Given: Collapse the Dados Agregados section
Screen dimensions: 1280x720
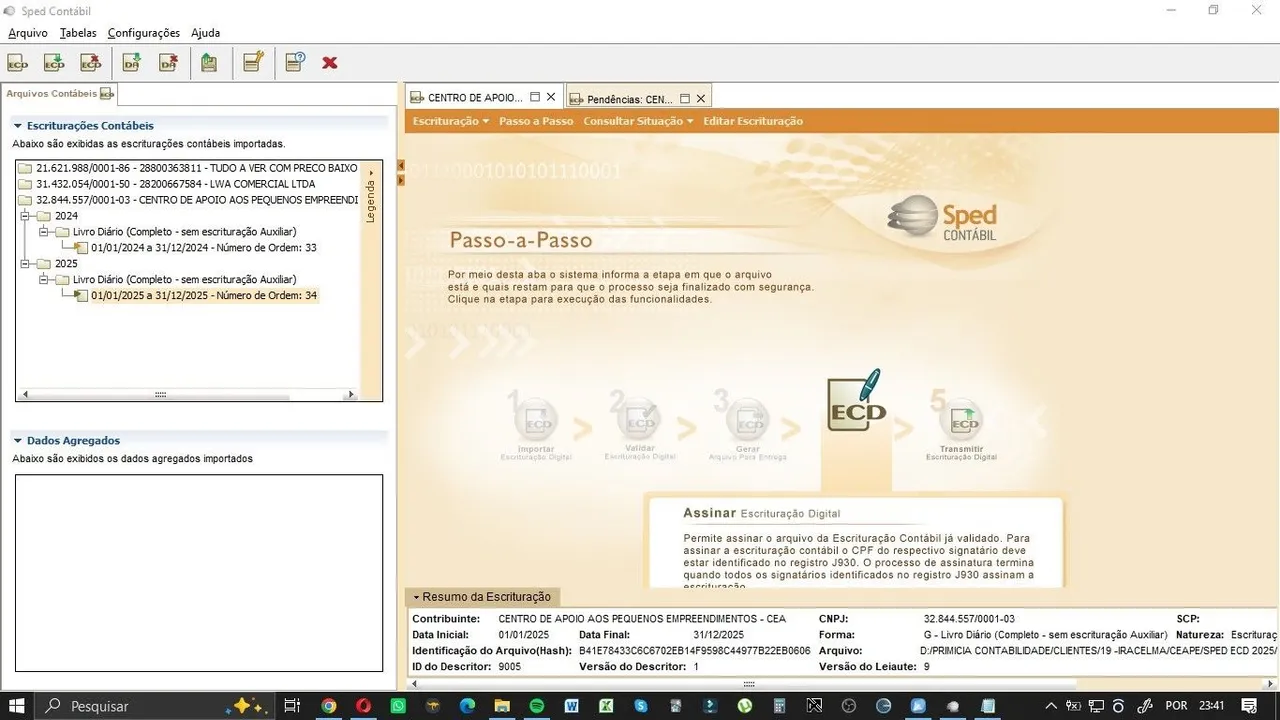Looking at the screenshot, I should (x=17, y=440).
